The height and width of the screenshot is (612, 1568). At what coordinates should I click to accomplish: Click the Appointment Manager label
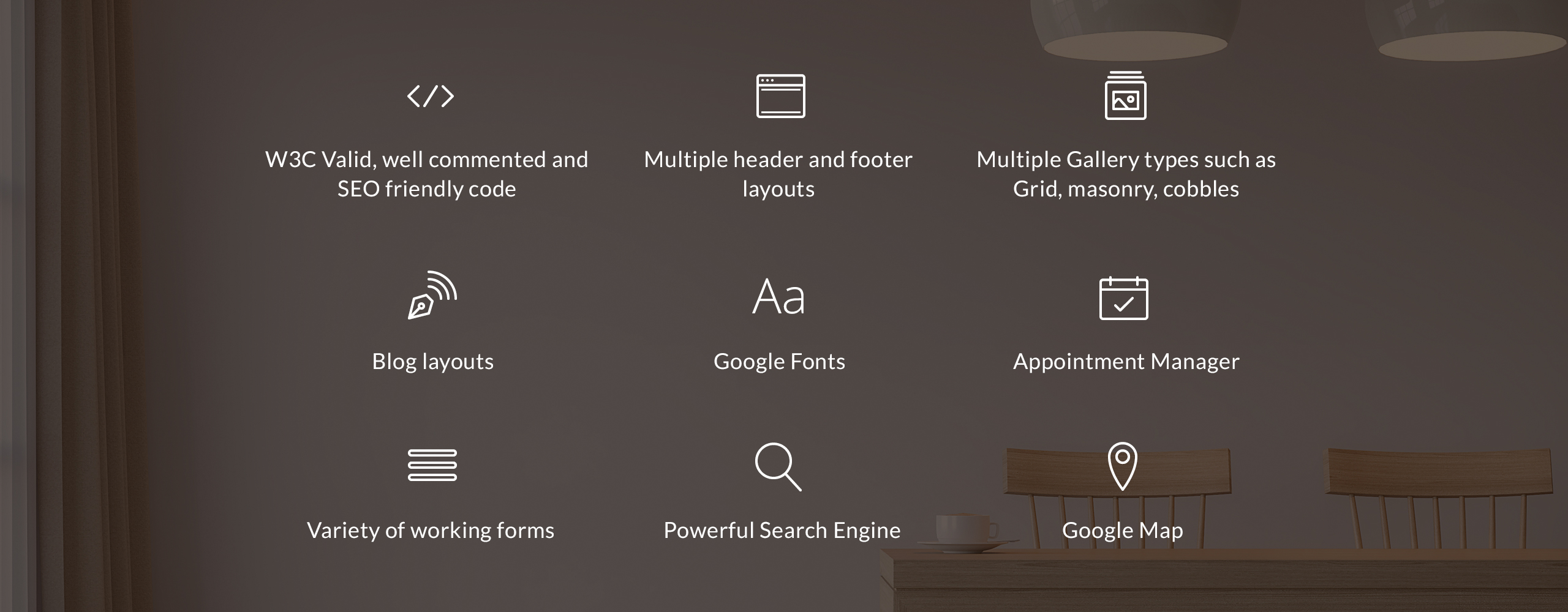point(1126,362)
